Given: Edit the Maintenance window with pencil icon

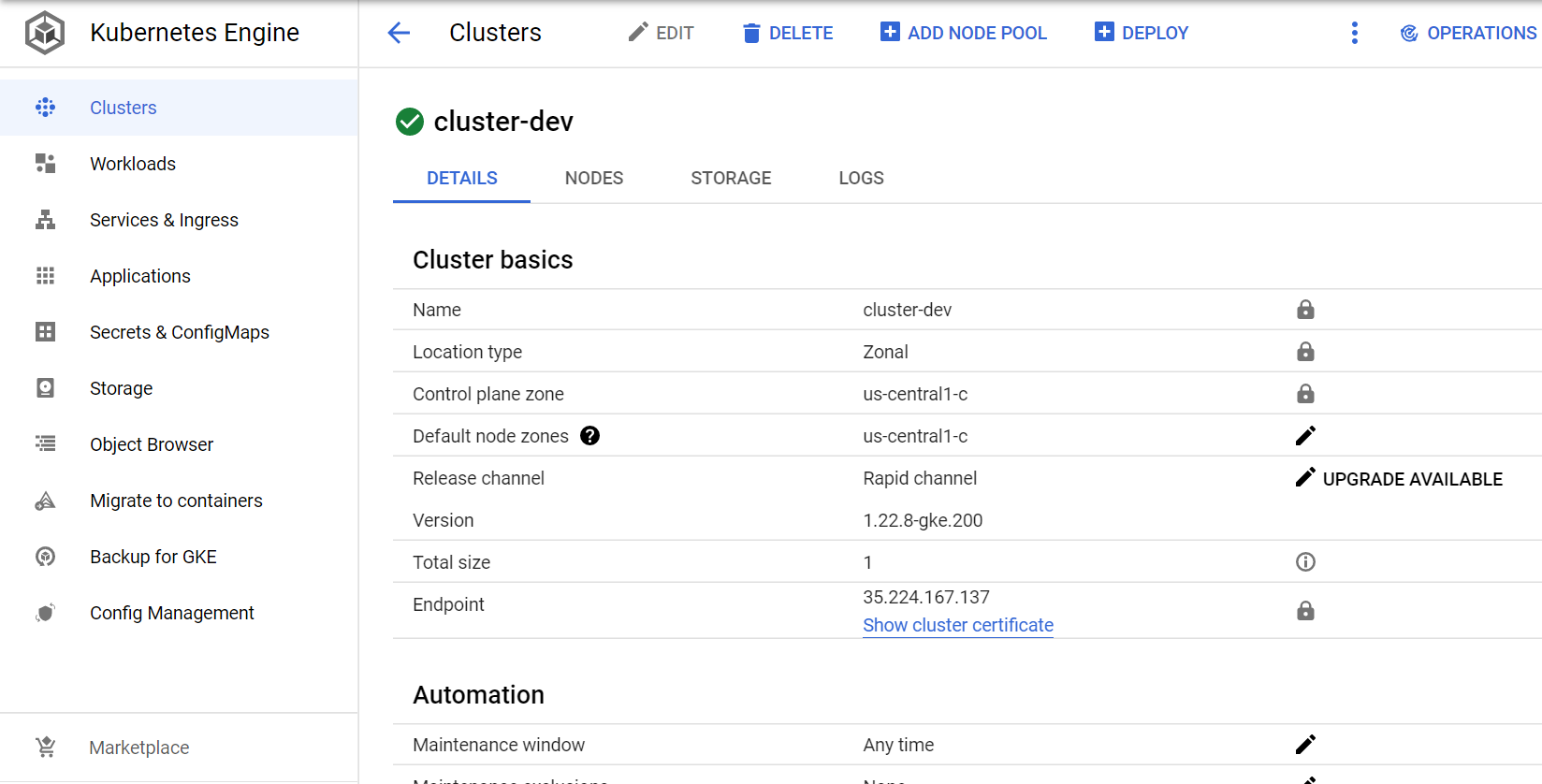Looking at the screenshot, I should click(1305, 745).
